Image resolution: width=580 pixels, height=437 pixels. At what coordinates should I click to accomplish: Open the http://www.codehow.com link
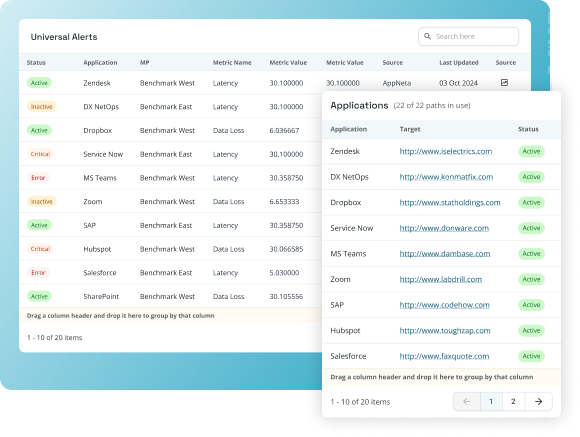click(x=444, y=305)
